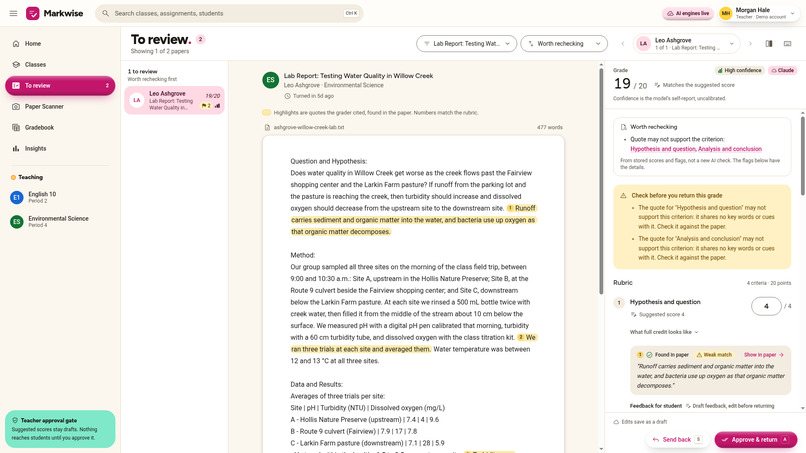This screenshot has height=453, width=806.
Task: Click the "477 words" count
Action: pos(549,128)
